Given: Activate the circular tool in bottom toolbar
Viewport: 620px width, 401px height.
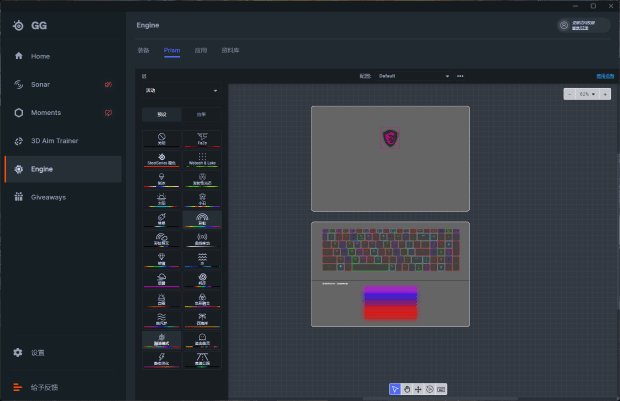Looking at the screenshot, I should [430, 389].
